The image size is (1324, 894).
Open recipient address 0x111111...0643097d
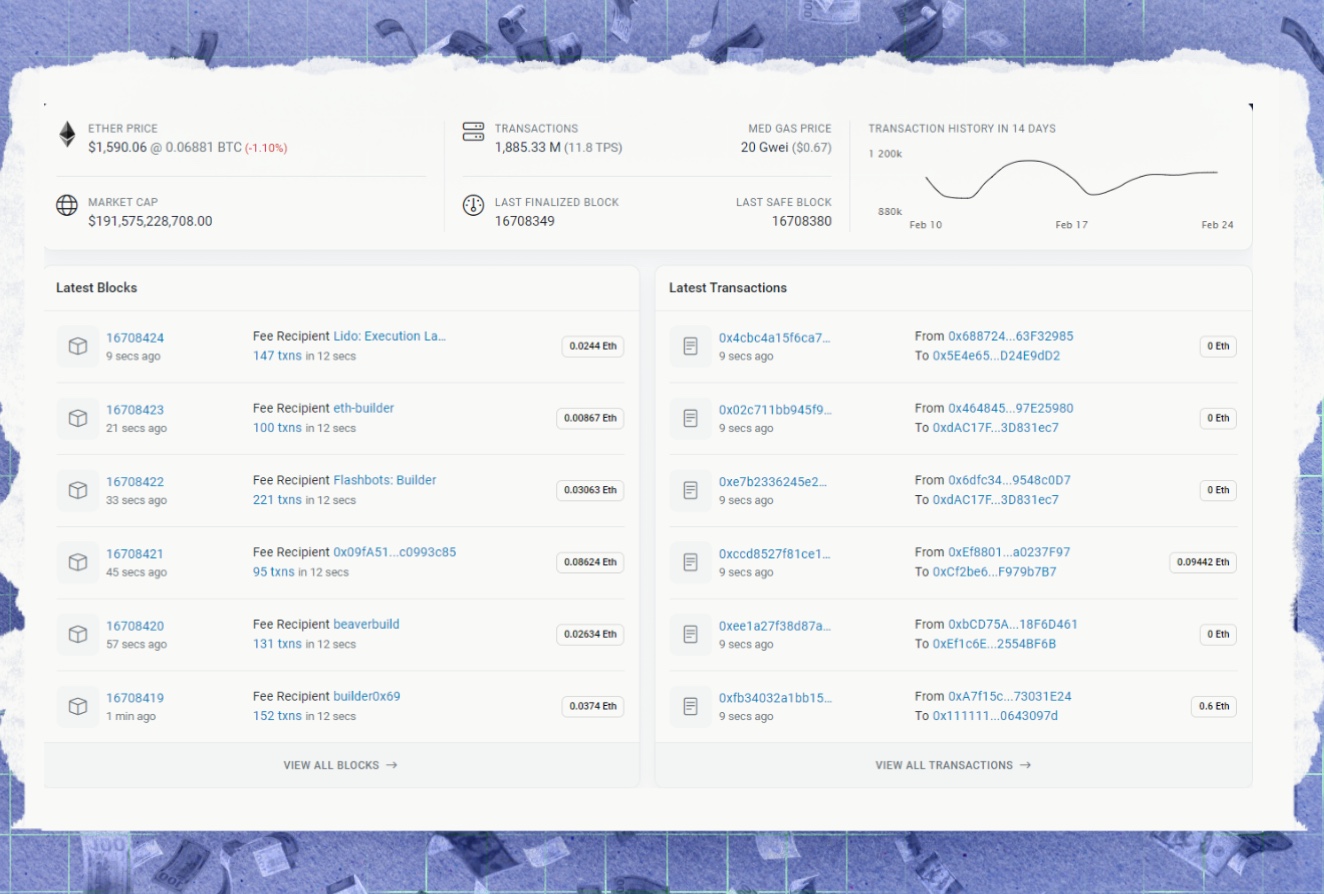[995, 716]
